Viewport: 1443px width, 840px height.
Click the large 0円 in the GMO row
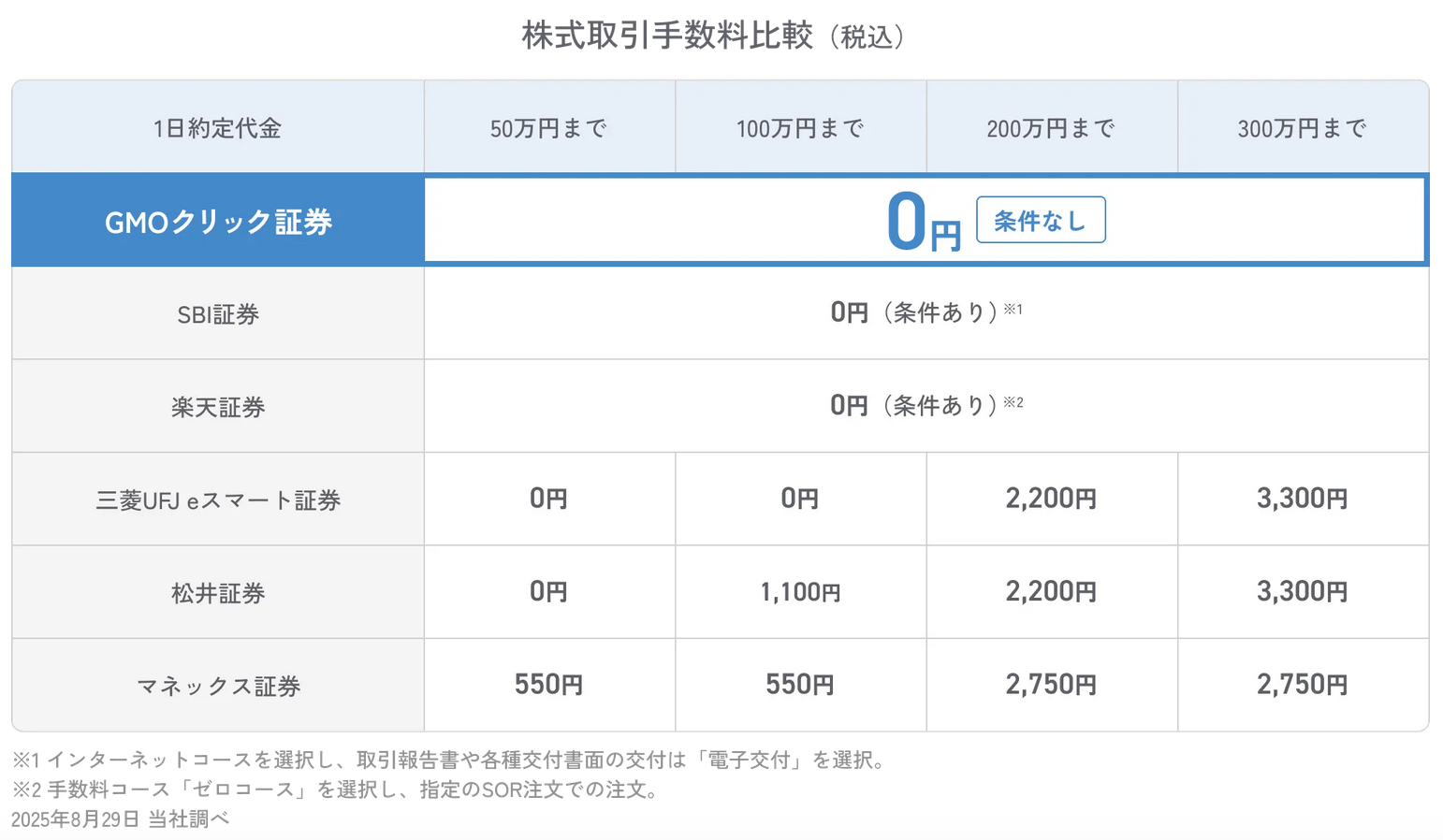pyautogui.click(x=922, y=224)
